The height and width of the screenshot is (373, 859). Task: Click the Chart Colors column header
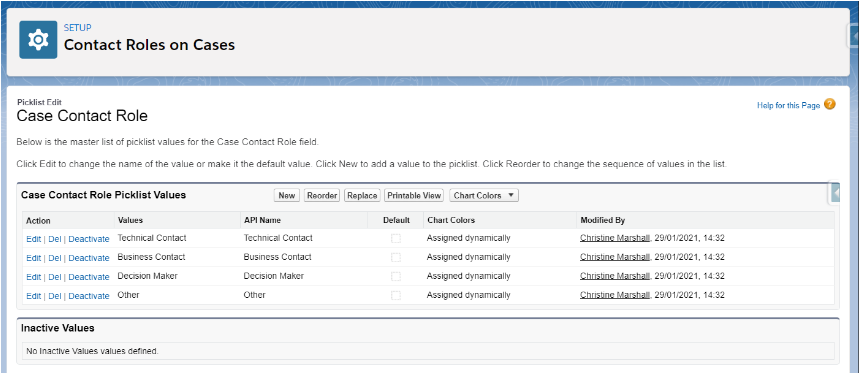click(x=451, y=220)
